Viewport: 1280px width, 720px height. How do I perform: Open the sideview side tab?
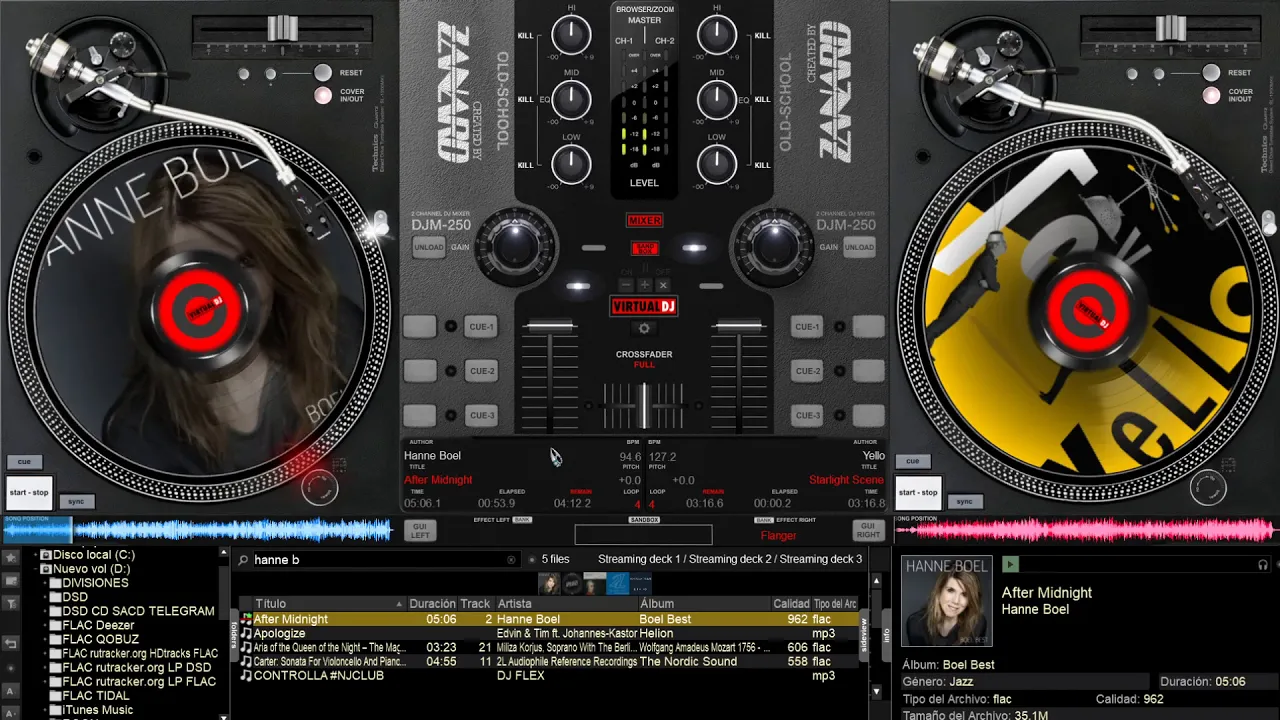pyautogui.click(x=865, y=635)
